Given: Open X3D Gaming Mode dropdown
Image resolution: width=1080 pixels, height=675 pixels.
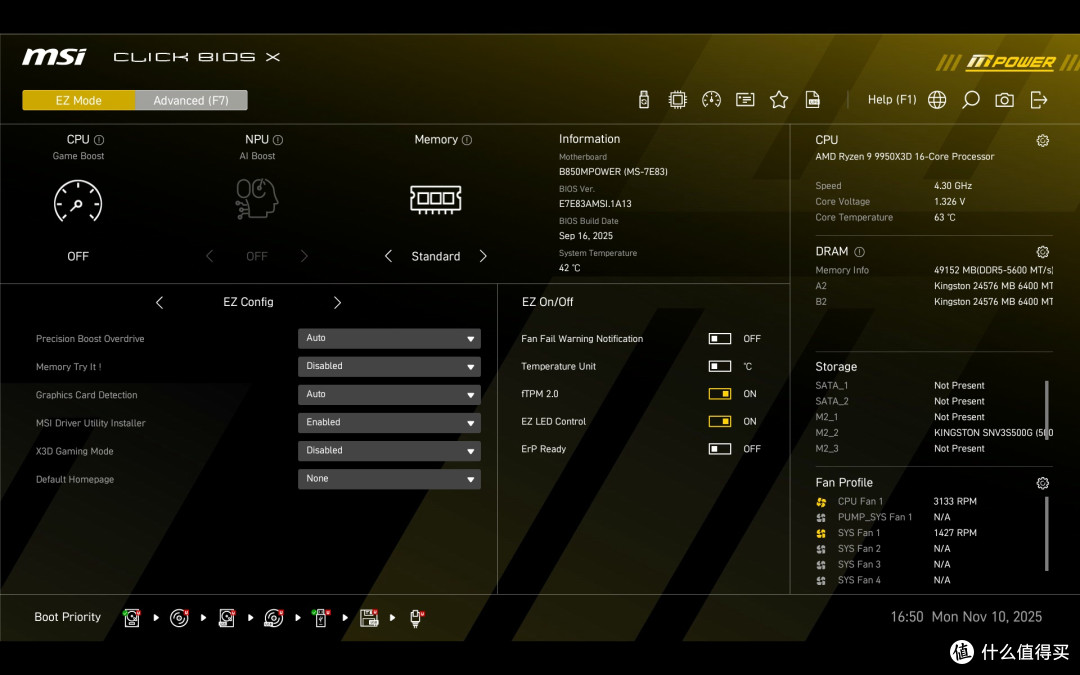Looking at the screenshot, I should tap(389, 450).
